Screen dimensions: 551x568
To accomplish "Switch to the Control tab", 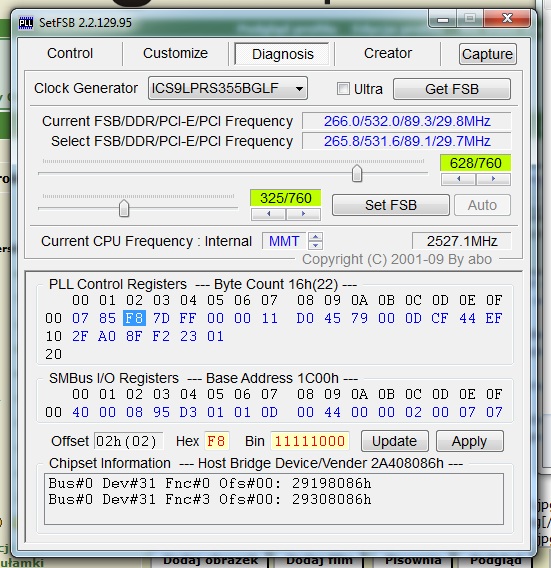I will tap(70, 53).
